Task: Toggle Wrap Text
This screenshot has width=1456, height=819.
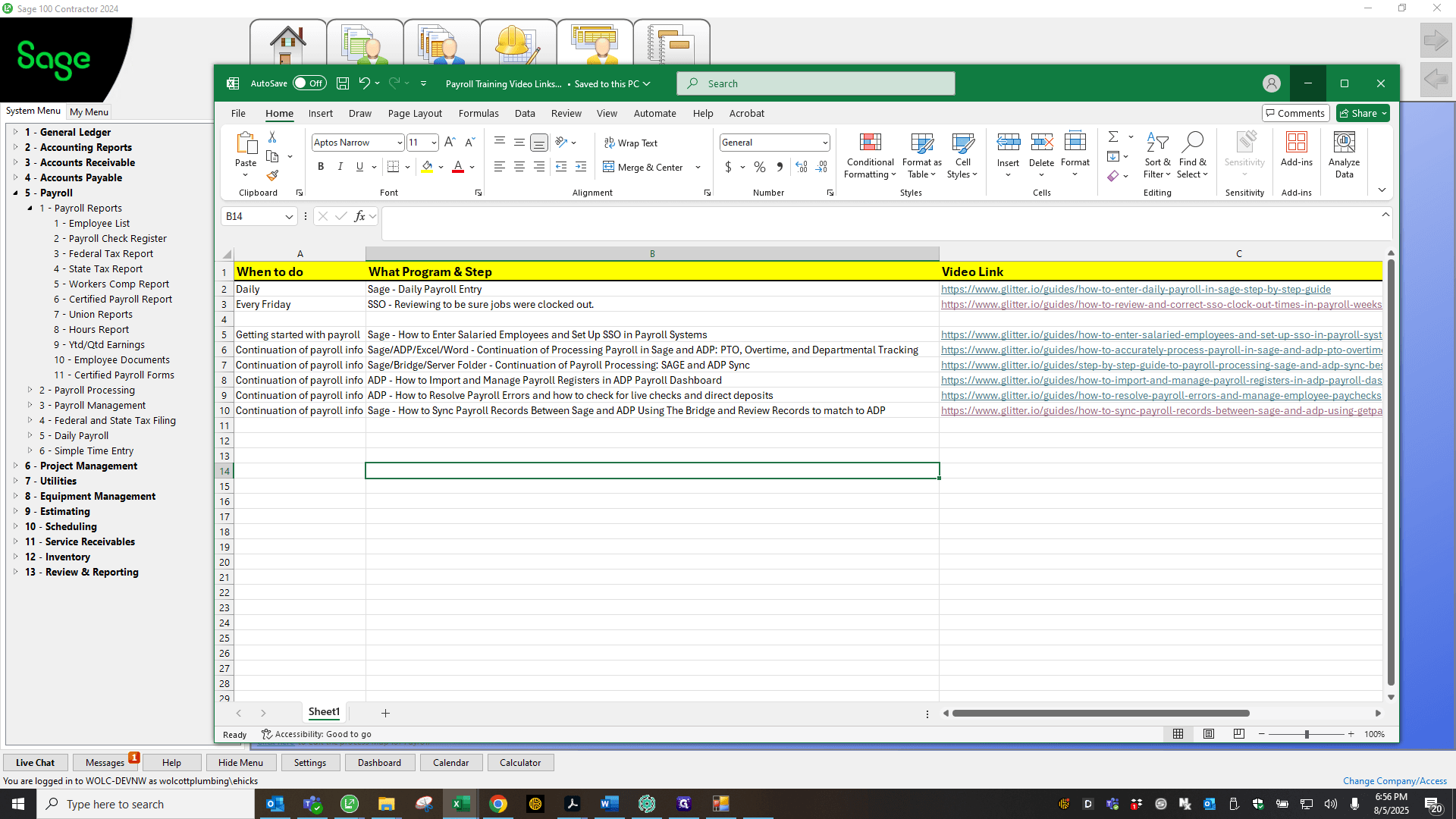Action: 631,143
